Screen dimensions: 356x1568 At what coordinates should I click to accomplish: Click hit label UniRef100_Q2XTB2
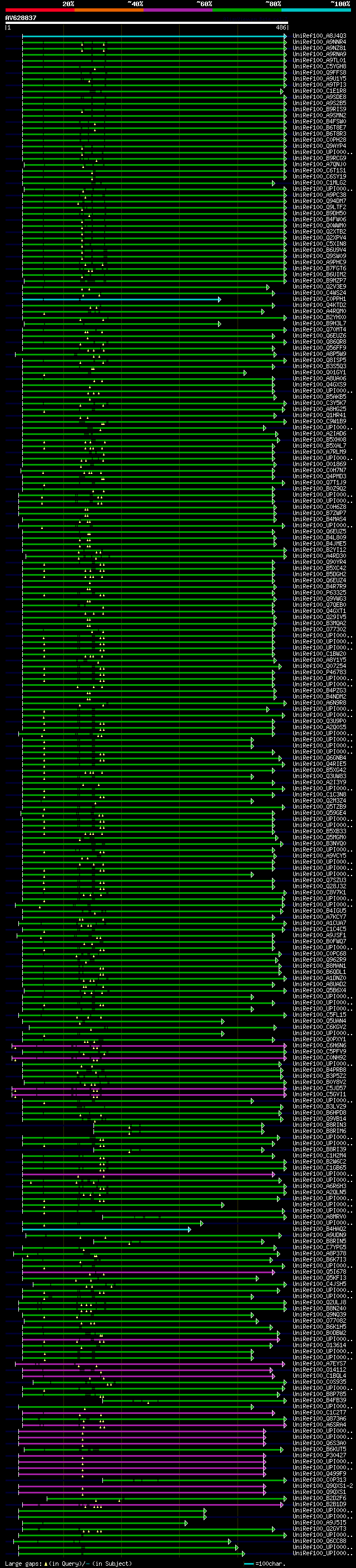pyautogui.click(x=319, y=232)
